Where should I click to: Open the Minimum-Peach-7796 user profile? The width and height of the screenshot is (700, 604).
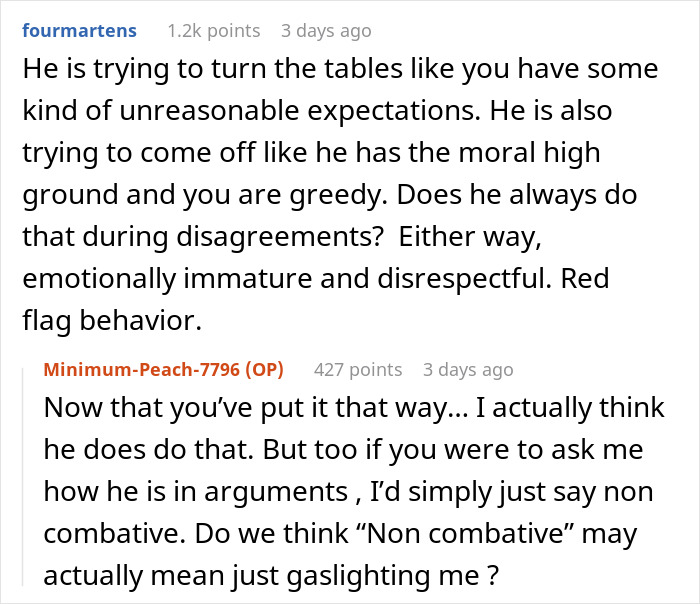142,370
